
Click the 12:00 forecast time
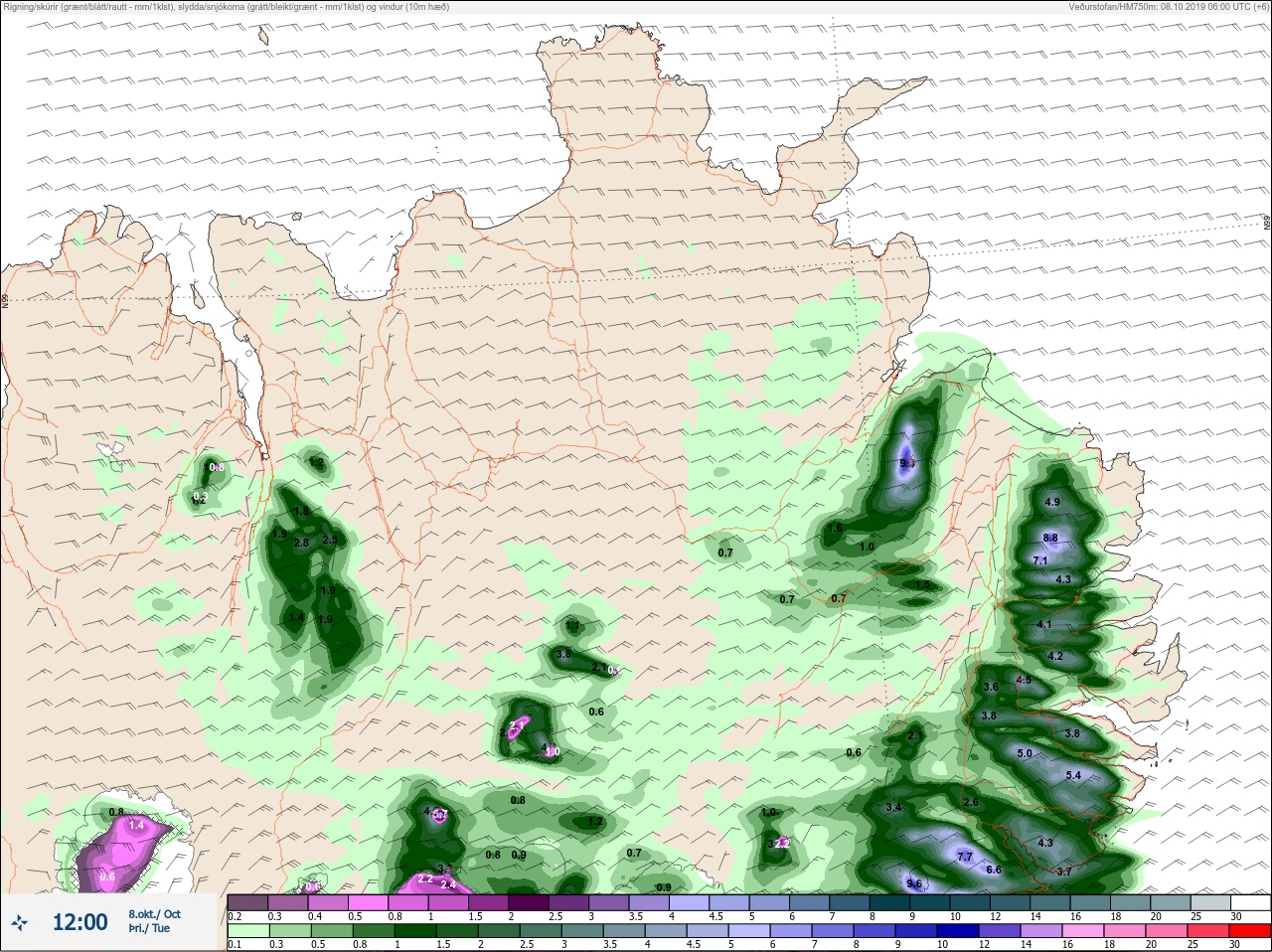pos(79,922)
